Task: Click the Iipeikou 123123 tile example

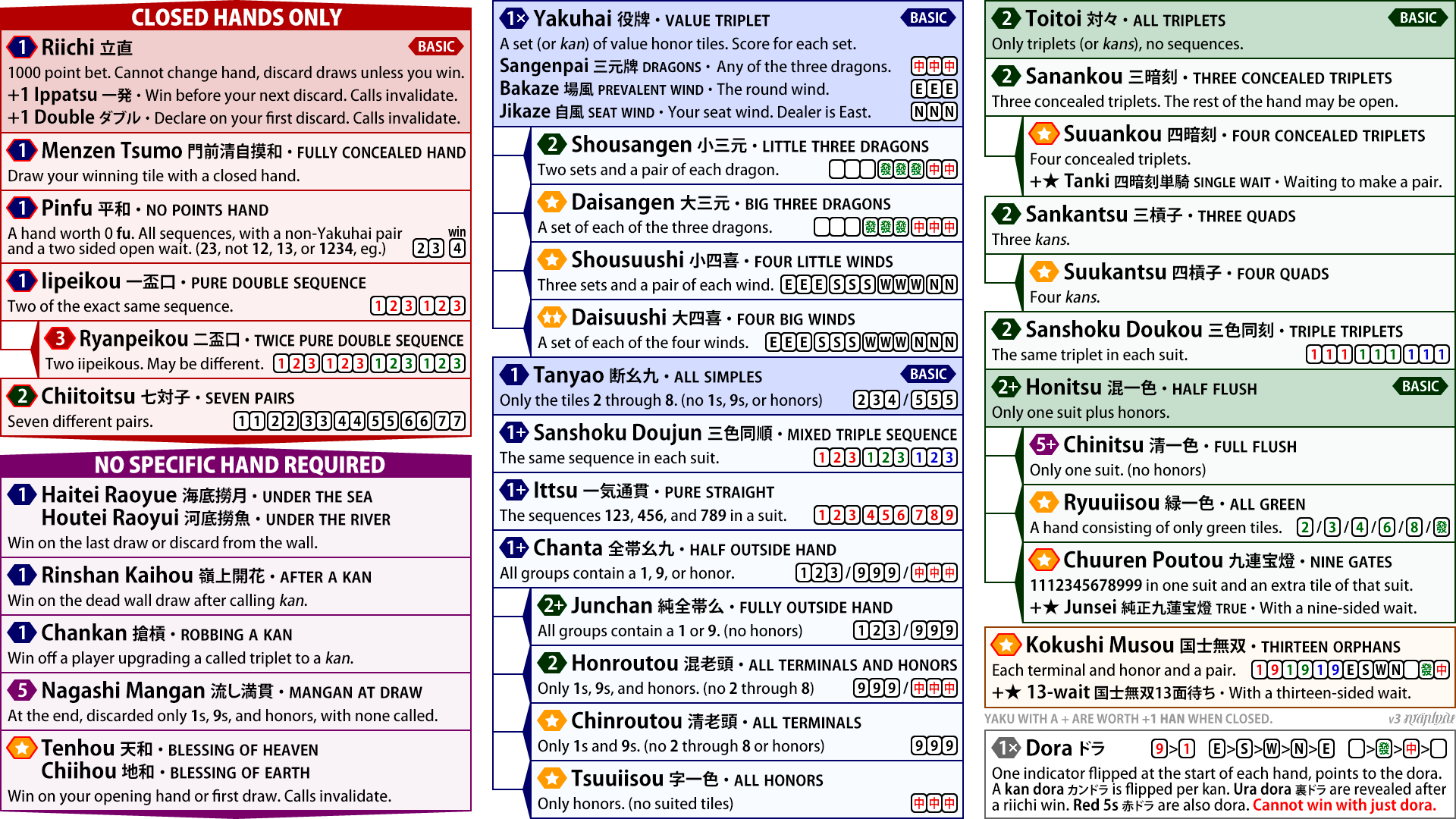Action: click(x=417, y=306)
